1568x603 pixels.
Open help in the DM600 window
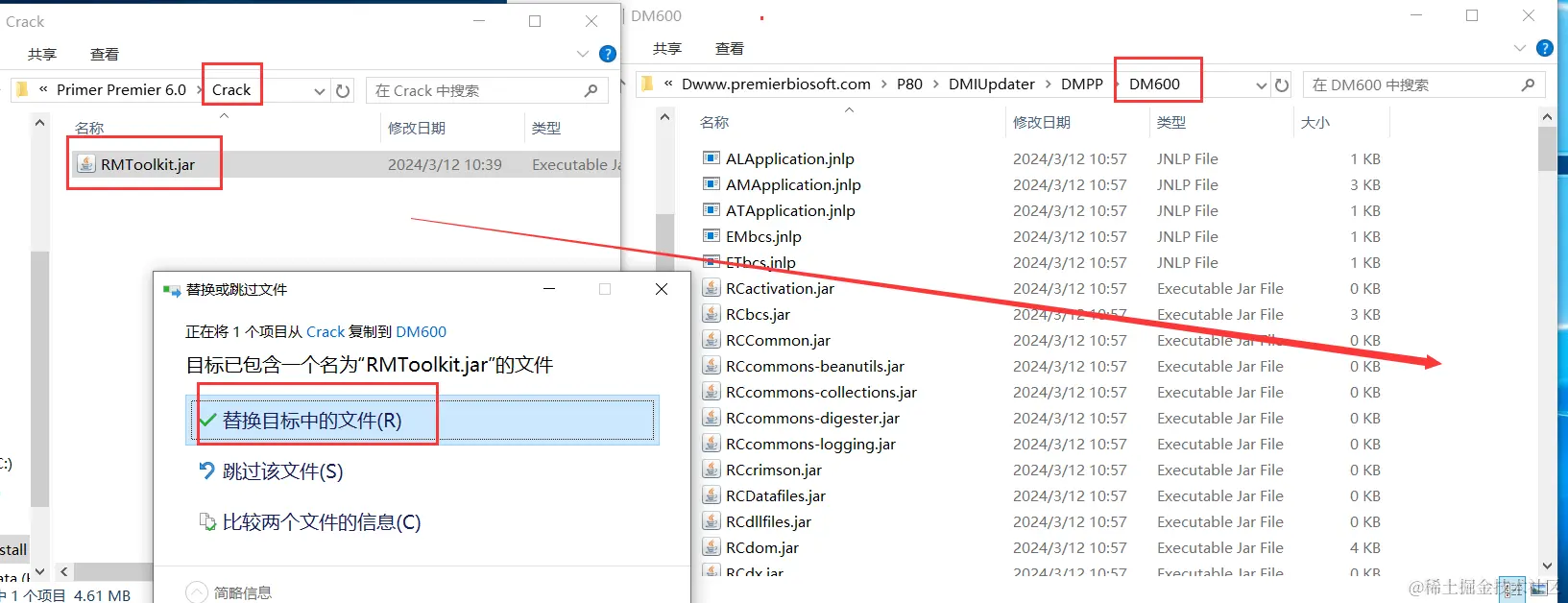tap(1545, 48)
